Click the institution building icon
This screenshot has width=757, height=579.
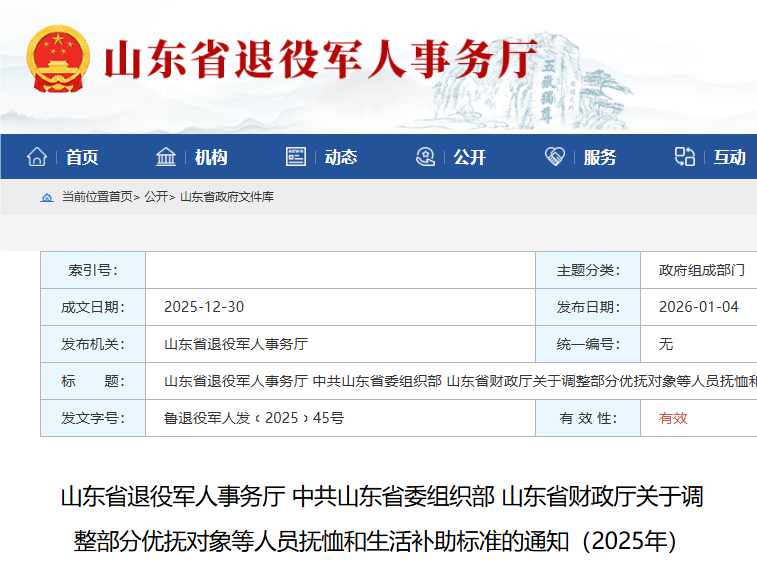(x=166, y=157)
